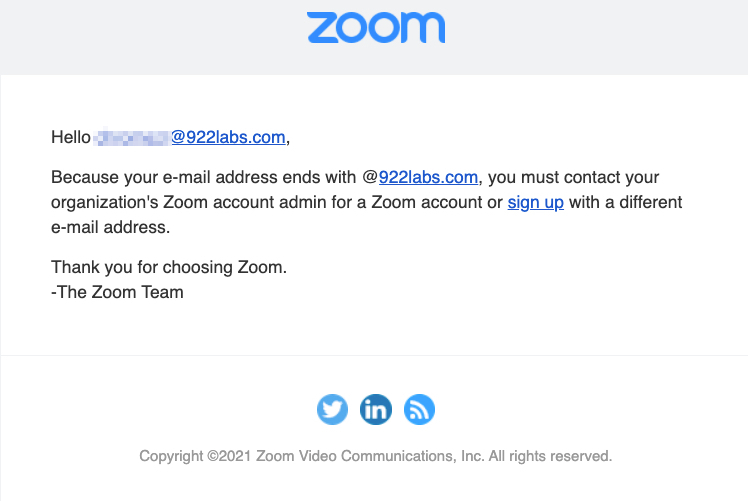This screenshot has height=501, width=748.
Task: Click the 'Copyright ©2021' text in footer
Action: click(195, 456)
